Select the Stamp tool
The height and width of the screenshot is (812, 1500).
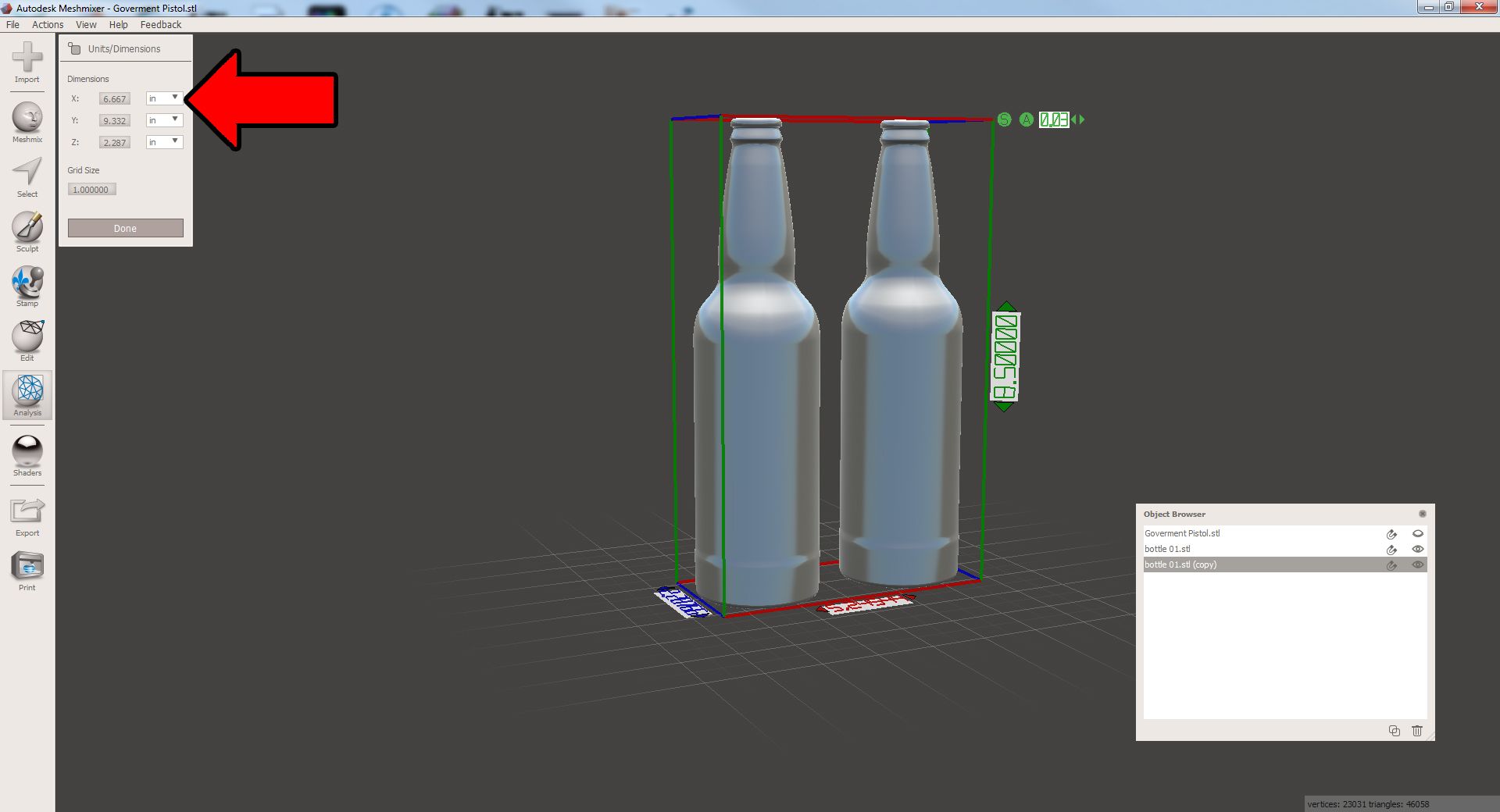(27, 285)
